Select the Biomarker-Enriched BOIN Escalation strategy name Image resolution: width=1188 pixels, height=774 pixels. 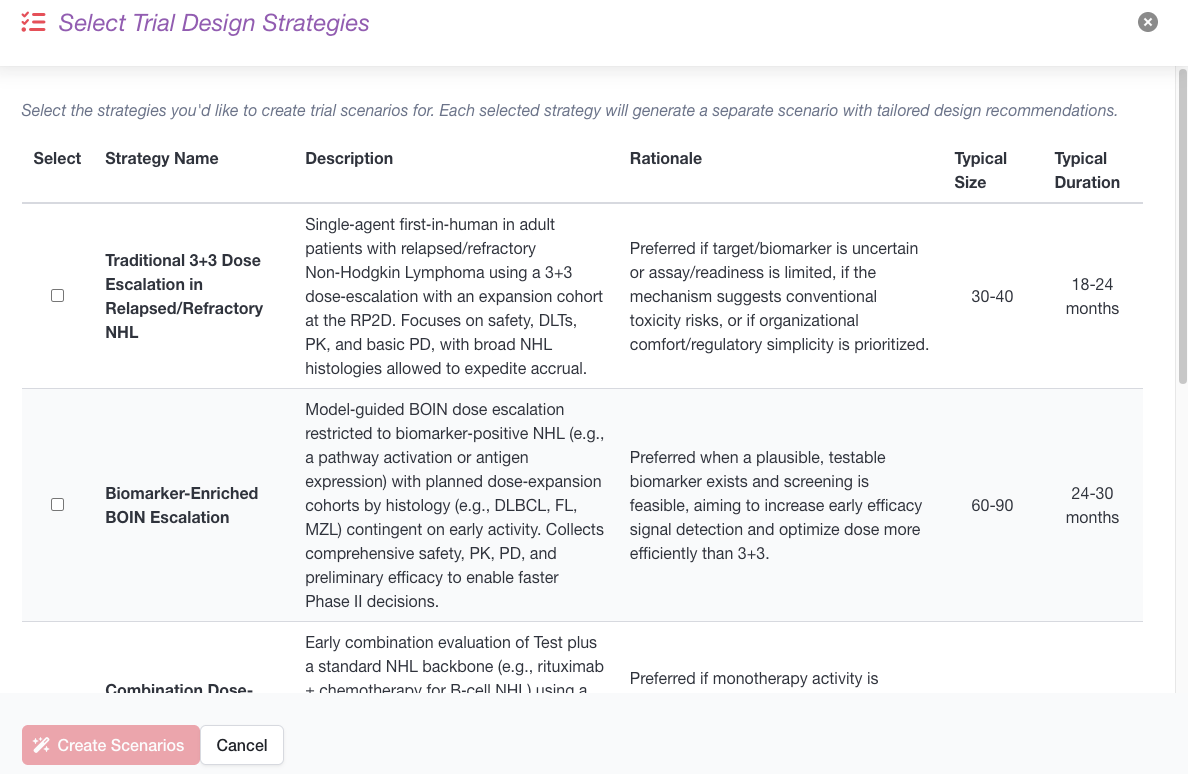pos(181,505)
